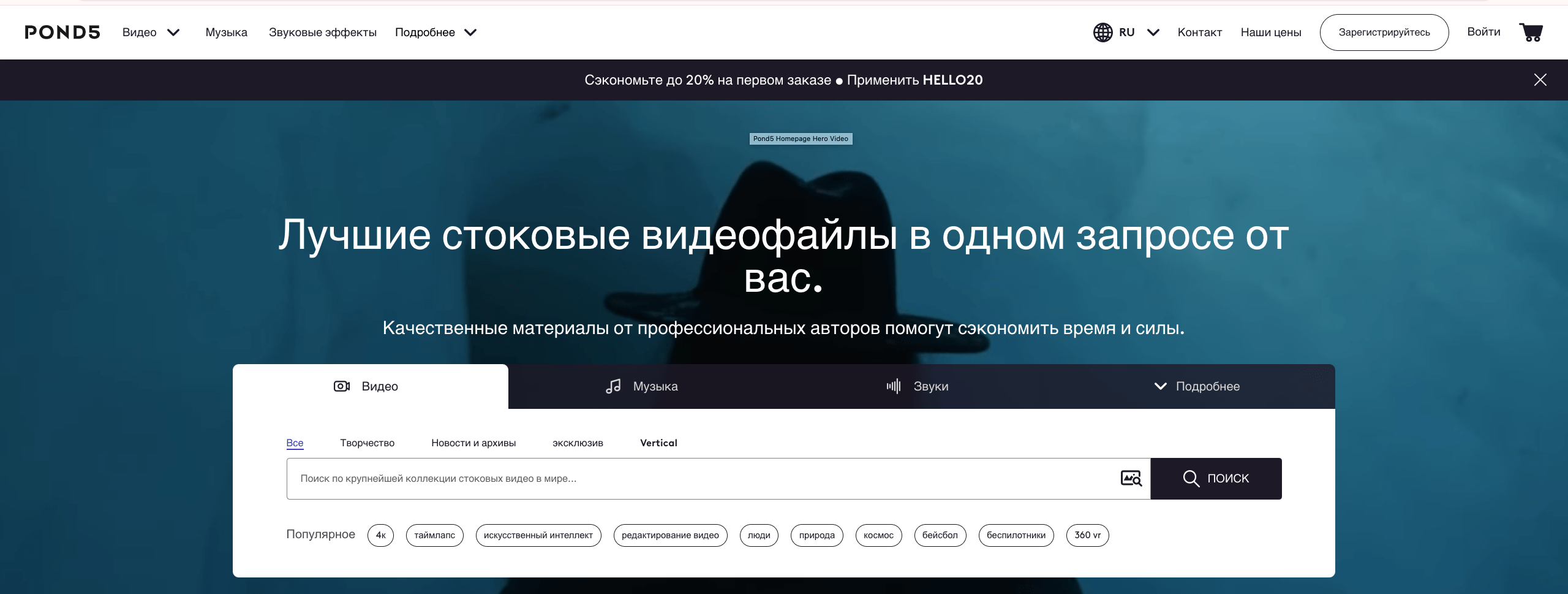Open Видео menu in top navigation
Viewport: 1568px width, 594px height.
pos(139,32)
